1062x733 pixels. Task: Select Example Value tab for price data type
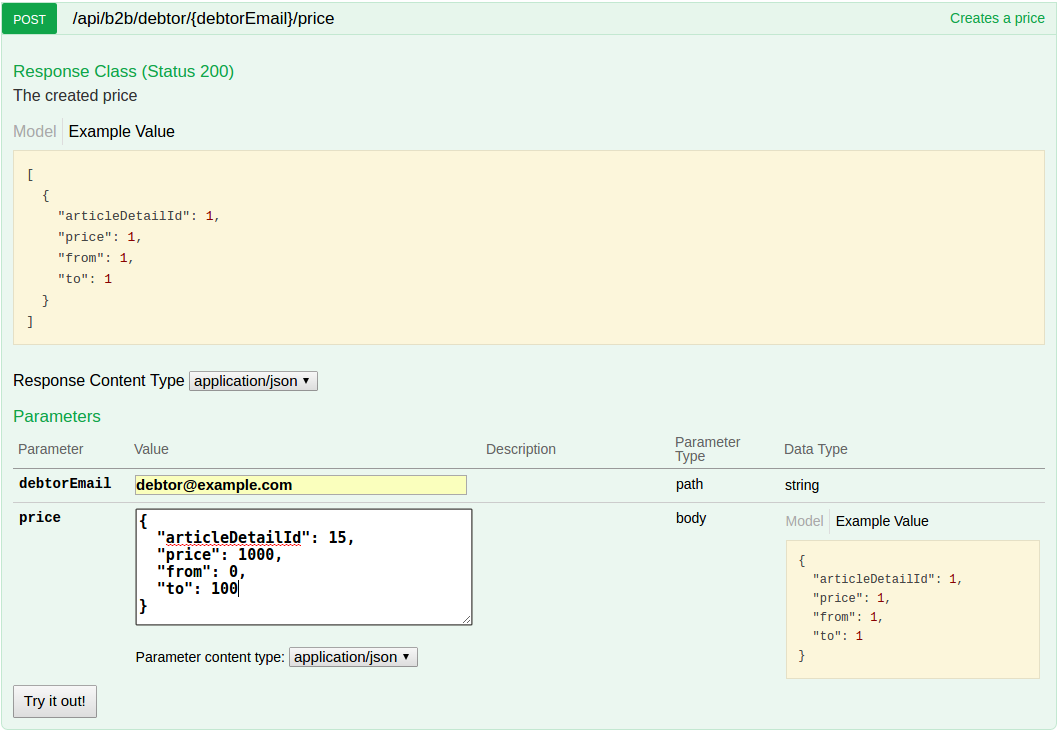[x=882, y=521]
